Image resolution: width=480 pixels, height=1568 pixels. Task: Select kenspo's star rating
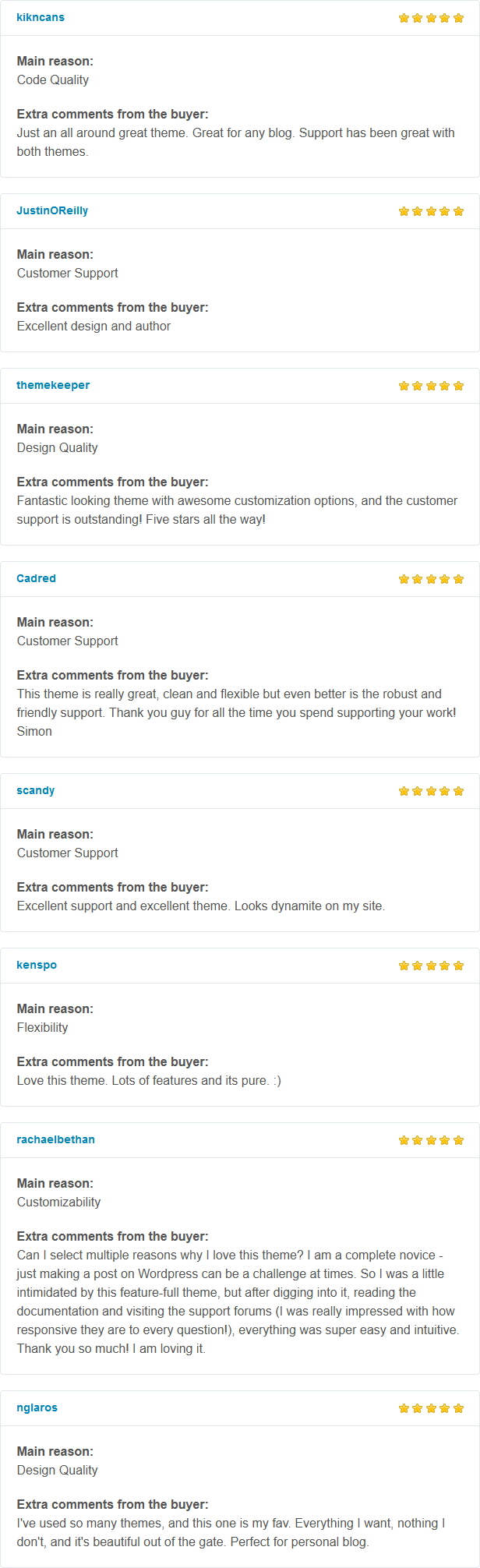431,966
